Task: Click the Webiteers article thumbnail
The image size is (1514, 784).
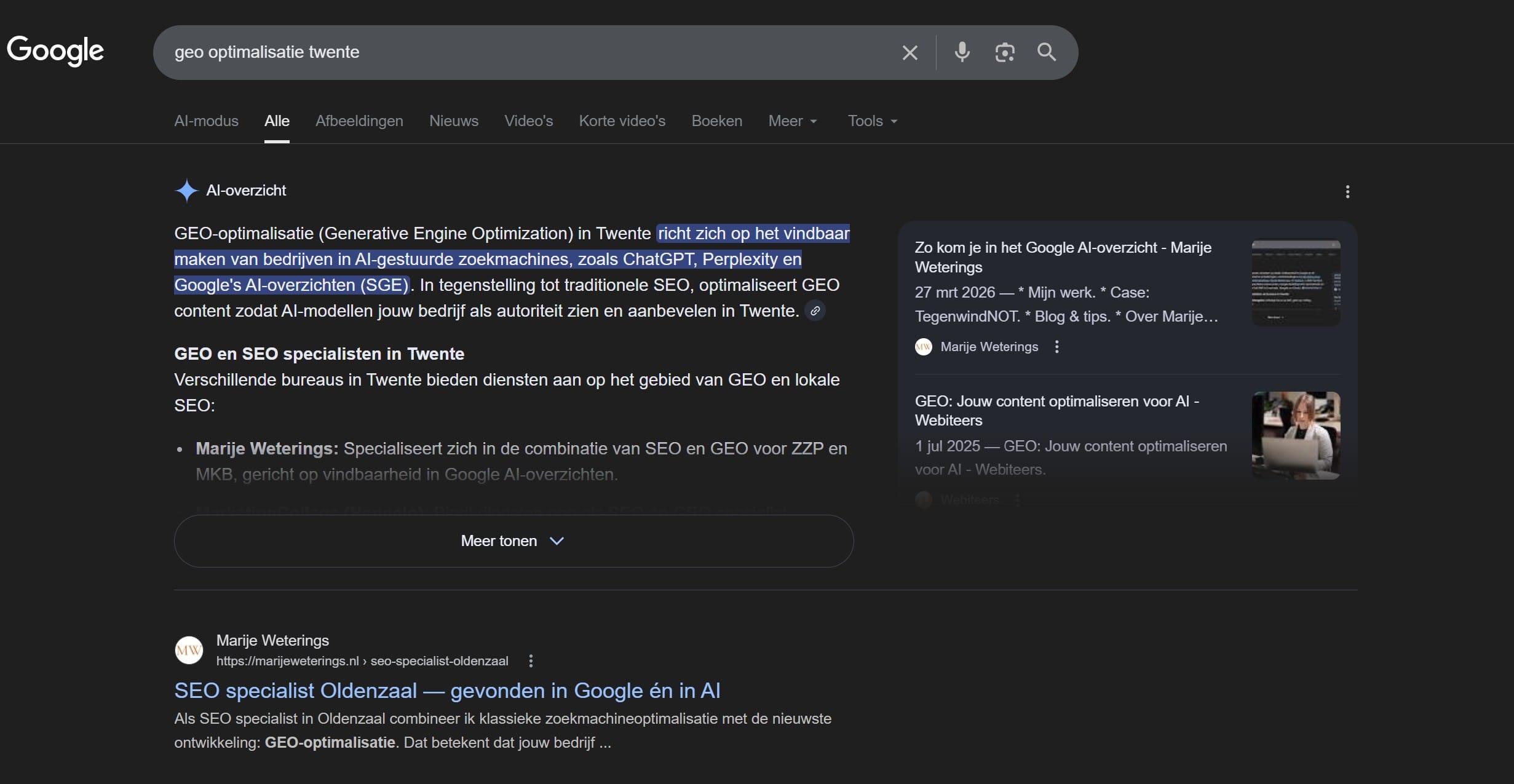Action: 1296,435
